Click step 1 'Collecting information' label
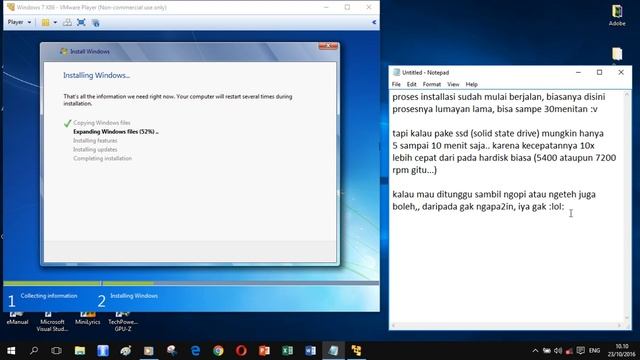The width and height of the screenshot is (640, 360). tap(49, 296)
